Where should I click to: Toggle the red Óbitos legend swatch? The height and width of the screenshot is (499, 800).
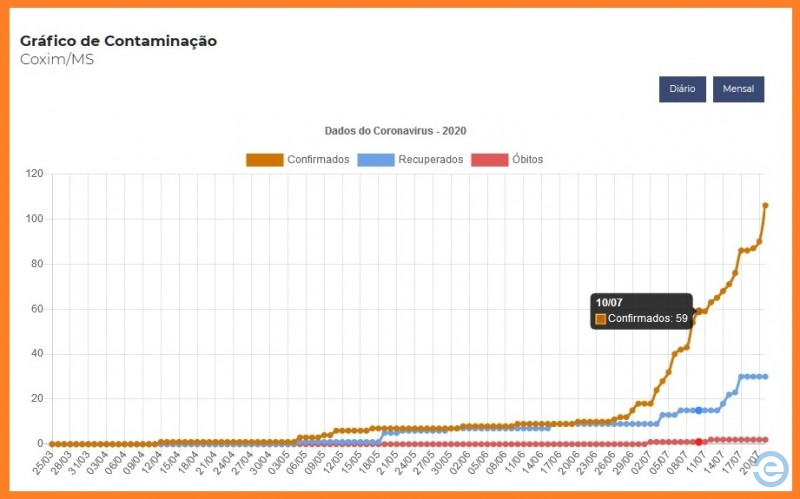pyautogui.click(x=489, y=160)
